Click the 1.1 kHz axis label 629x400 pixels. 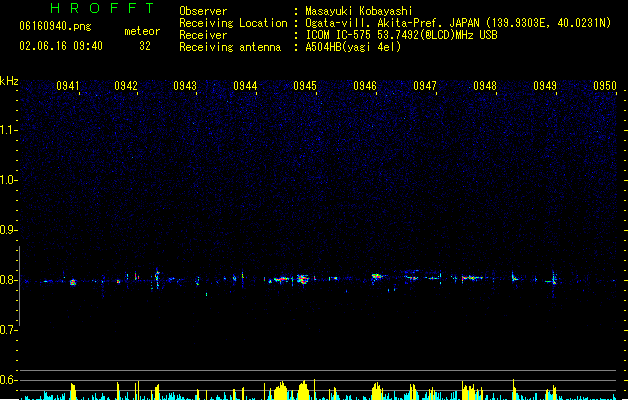(x=8, y=130)
